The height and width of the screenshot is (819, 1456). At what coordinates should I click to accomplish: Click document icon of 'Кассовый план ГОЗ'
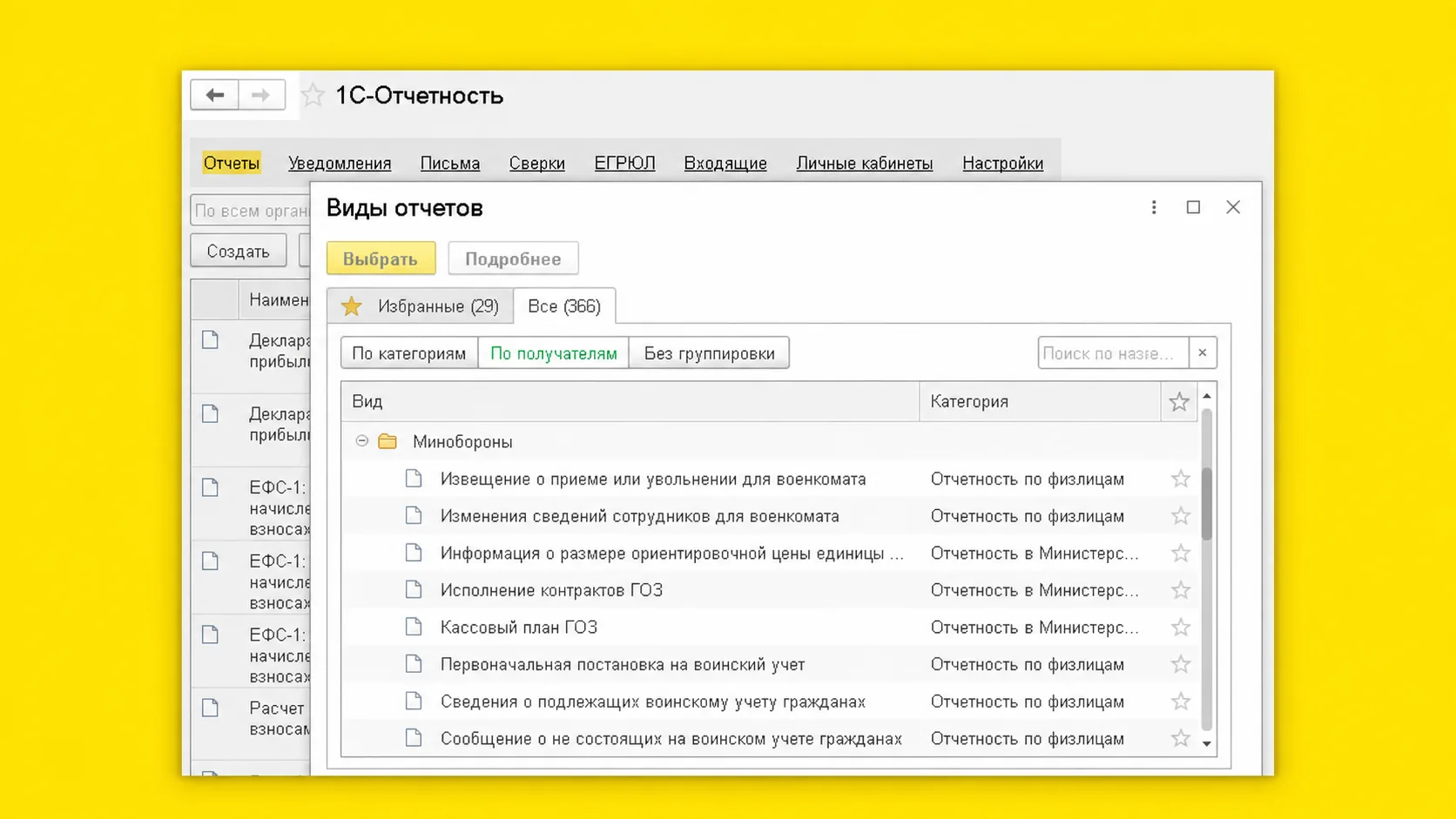point(414,627)
